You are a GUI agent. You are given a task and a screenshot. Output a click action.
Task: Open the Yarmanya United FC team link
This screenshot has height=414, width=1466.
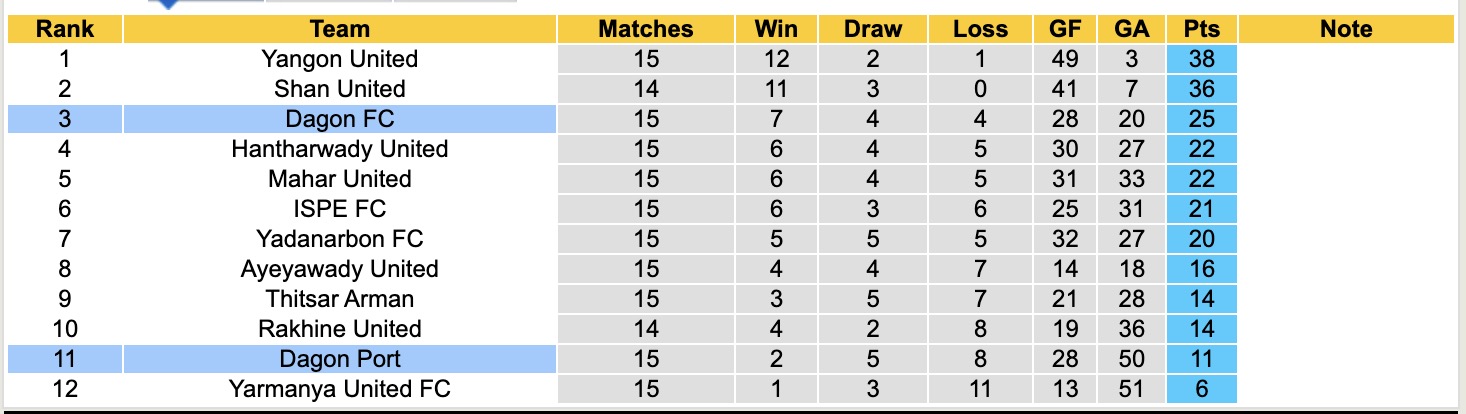pyautogui.click(x=340, y=389)
